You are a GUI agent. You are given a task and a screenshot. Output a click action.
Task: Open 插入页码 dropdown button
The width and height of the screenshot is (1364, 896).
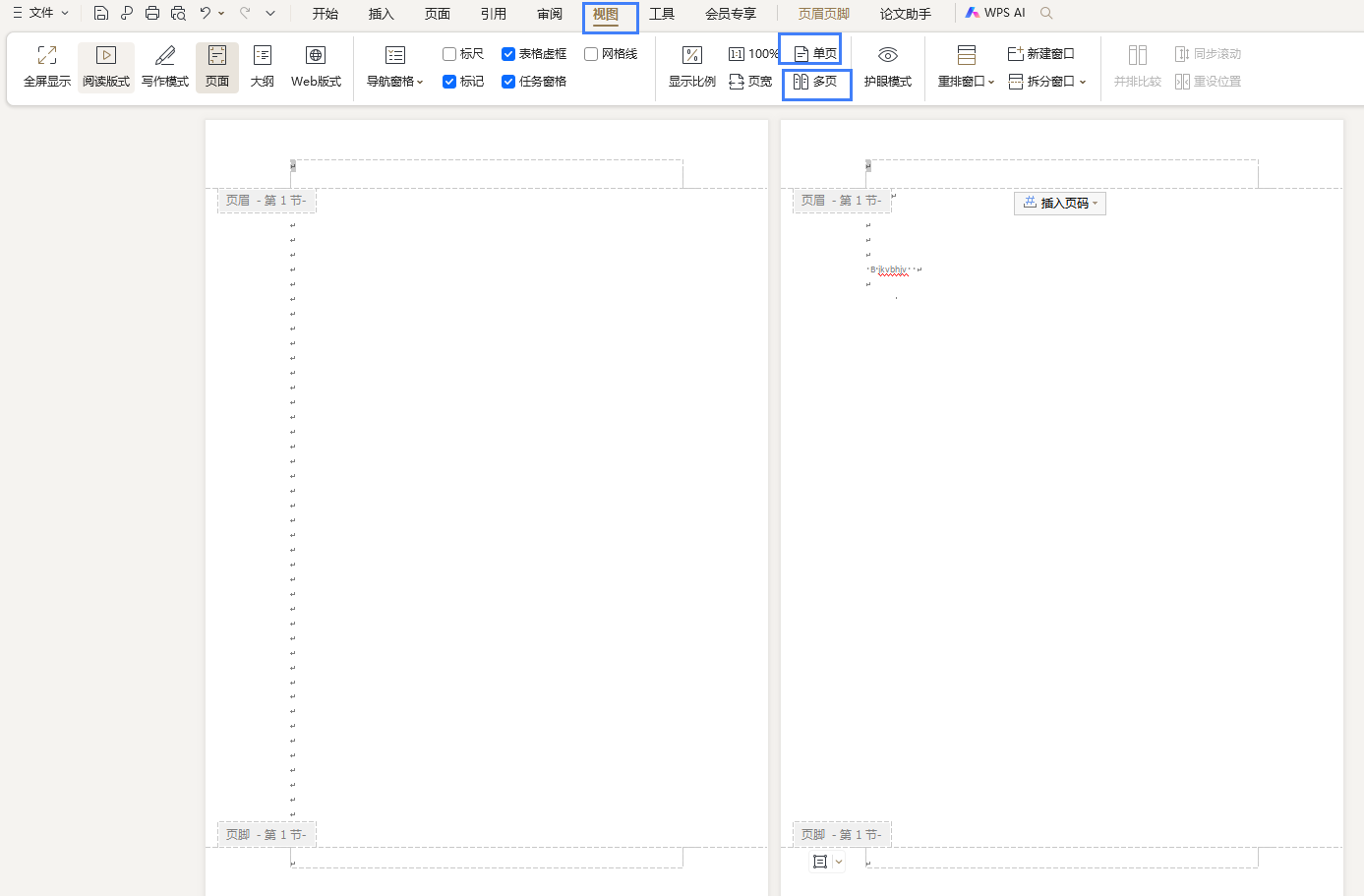coord(1060,203)
